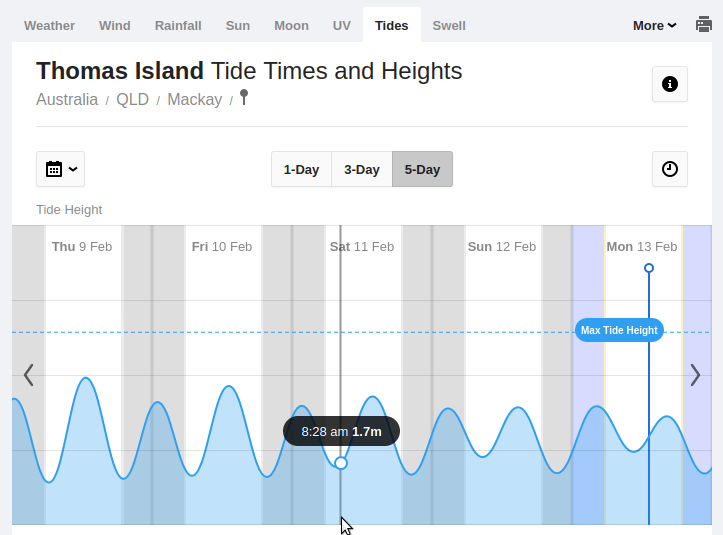Click the Australia breadcrumb link
The height and width of the screenshot is (535, 723).
coord(67,100)
